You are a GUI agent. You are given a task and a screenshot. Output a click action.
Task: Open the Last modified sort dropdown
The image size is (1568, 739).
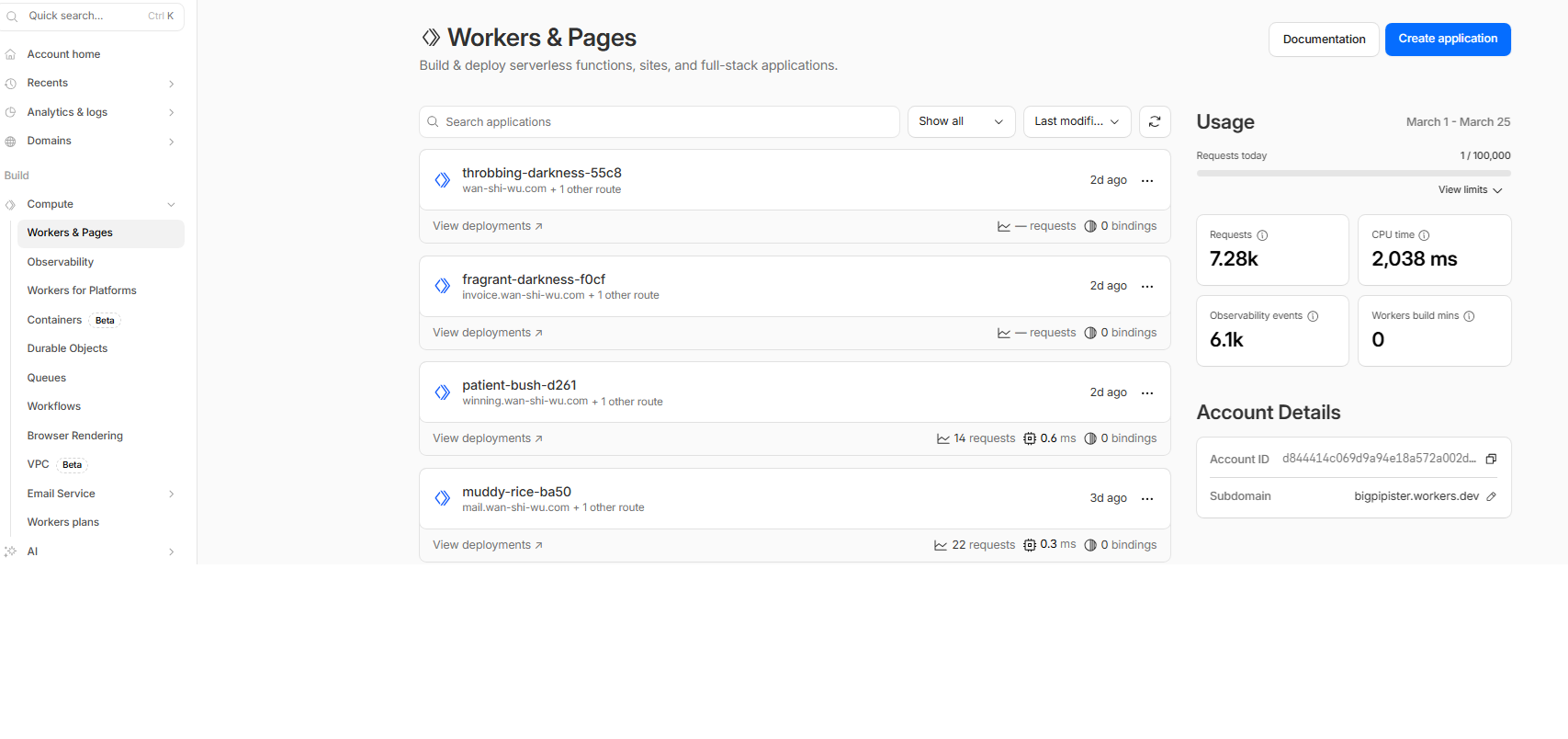click(x=1077, y=121)
